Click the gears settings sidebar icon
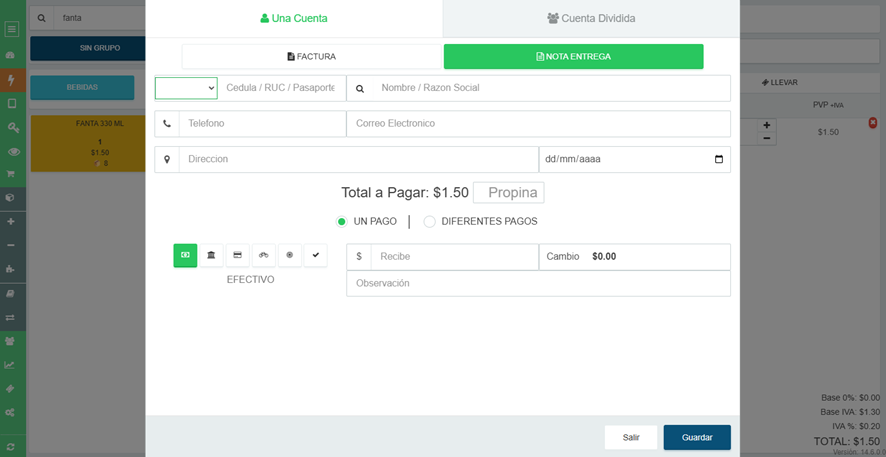The height and width of the screenshot is (457, 886). click(x=10, y=413)
